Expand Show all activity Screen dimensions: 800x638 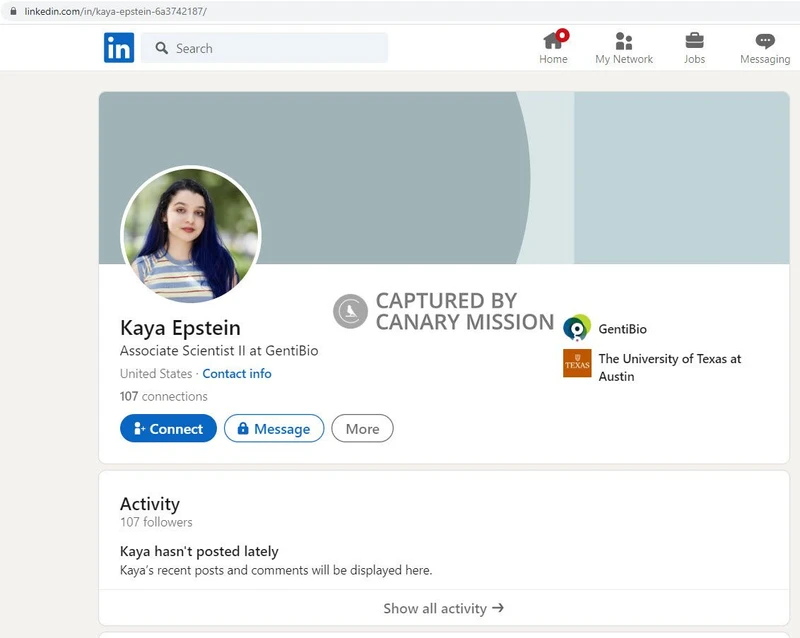443,608
